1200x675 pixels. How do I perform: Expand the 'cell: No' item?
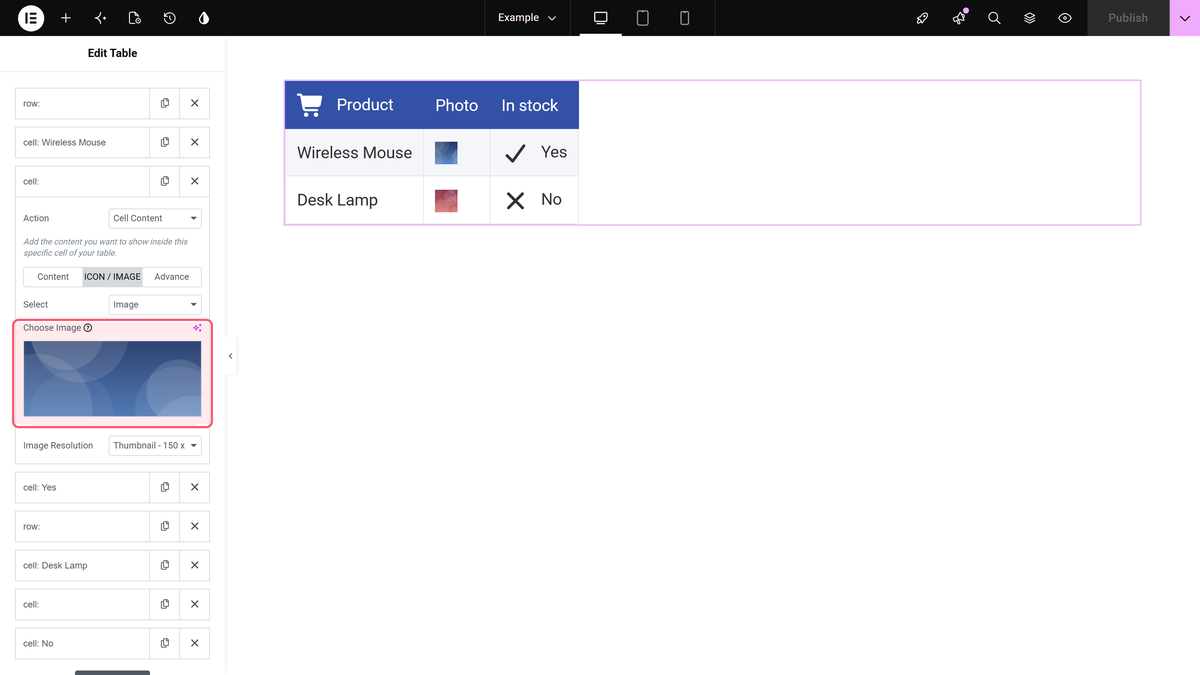82,643
